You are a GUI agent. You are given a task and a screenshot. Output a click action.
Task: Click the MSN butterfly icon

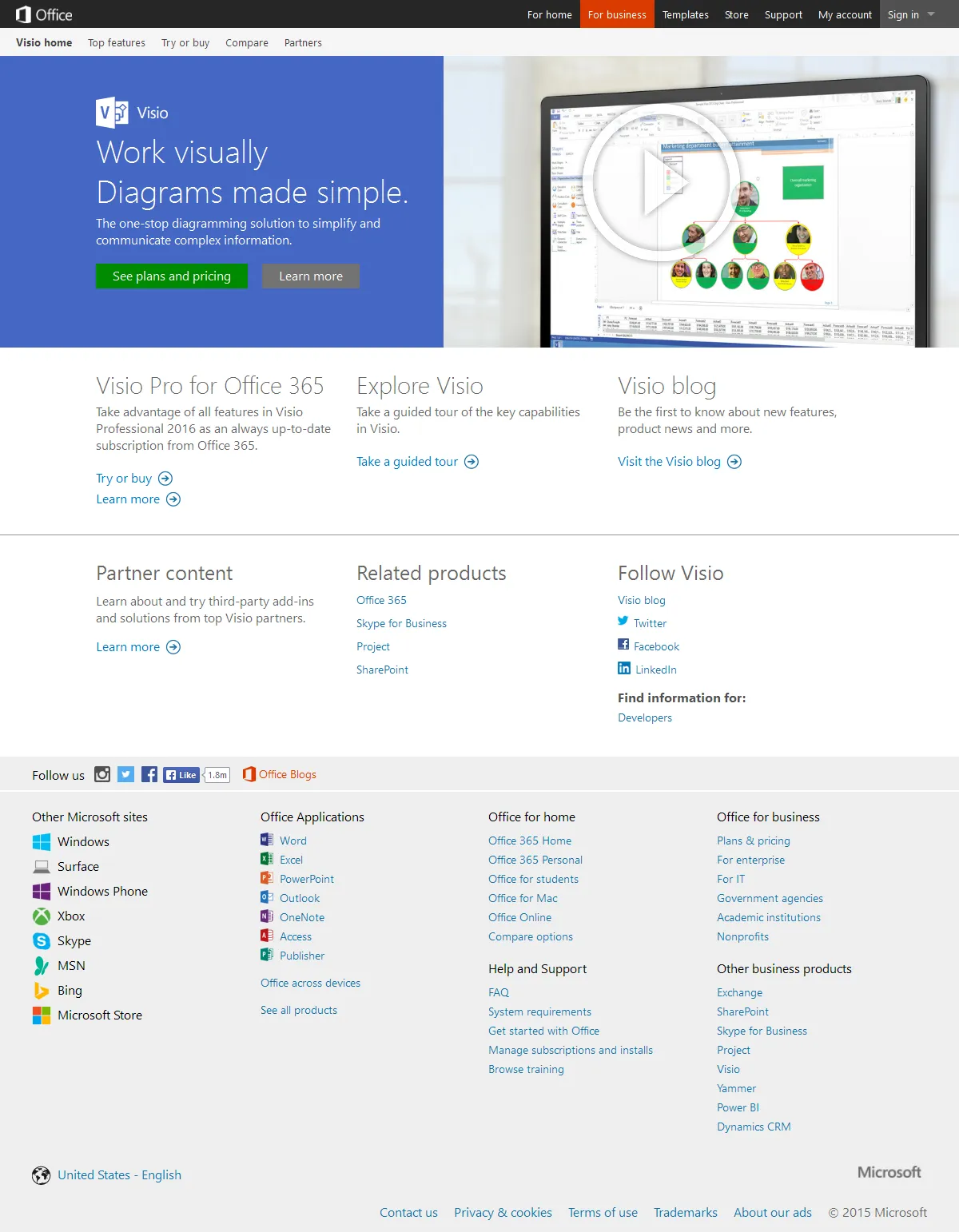(42, 966)
